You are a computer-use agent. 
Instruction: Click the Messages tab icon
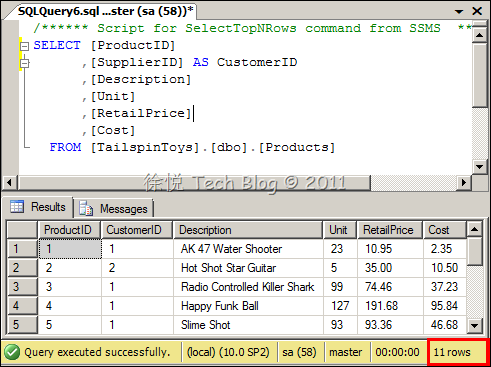click(x=86, y=208)
